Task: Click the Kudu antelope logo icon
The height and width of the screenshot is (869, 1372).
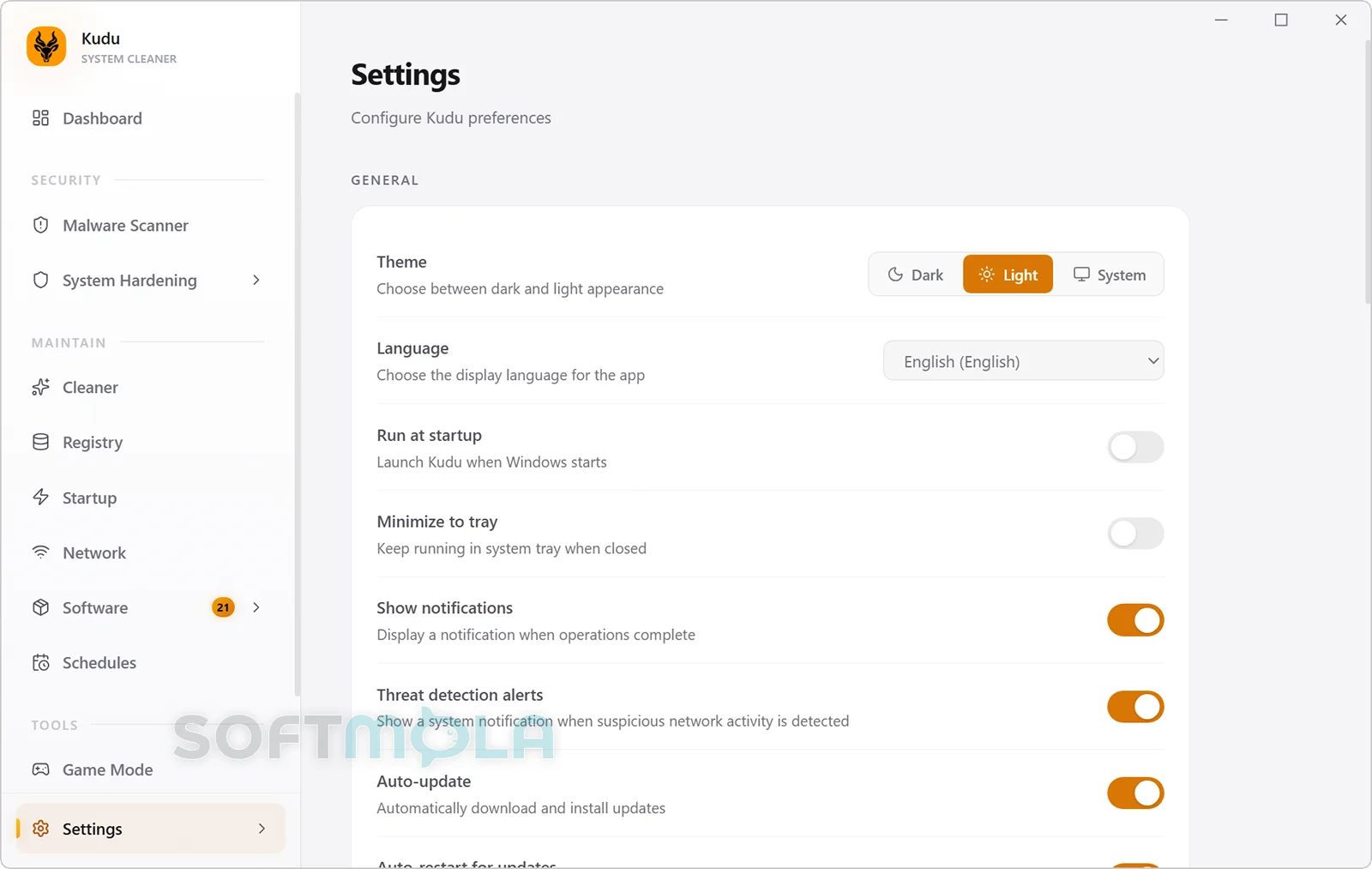Action: (46, 46)
